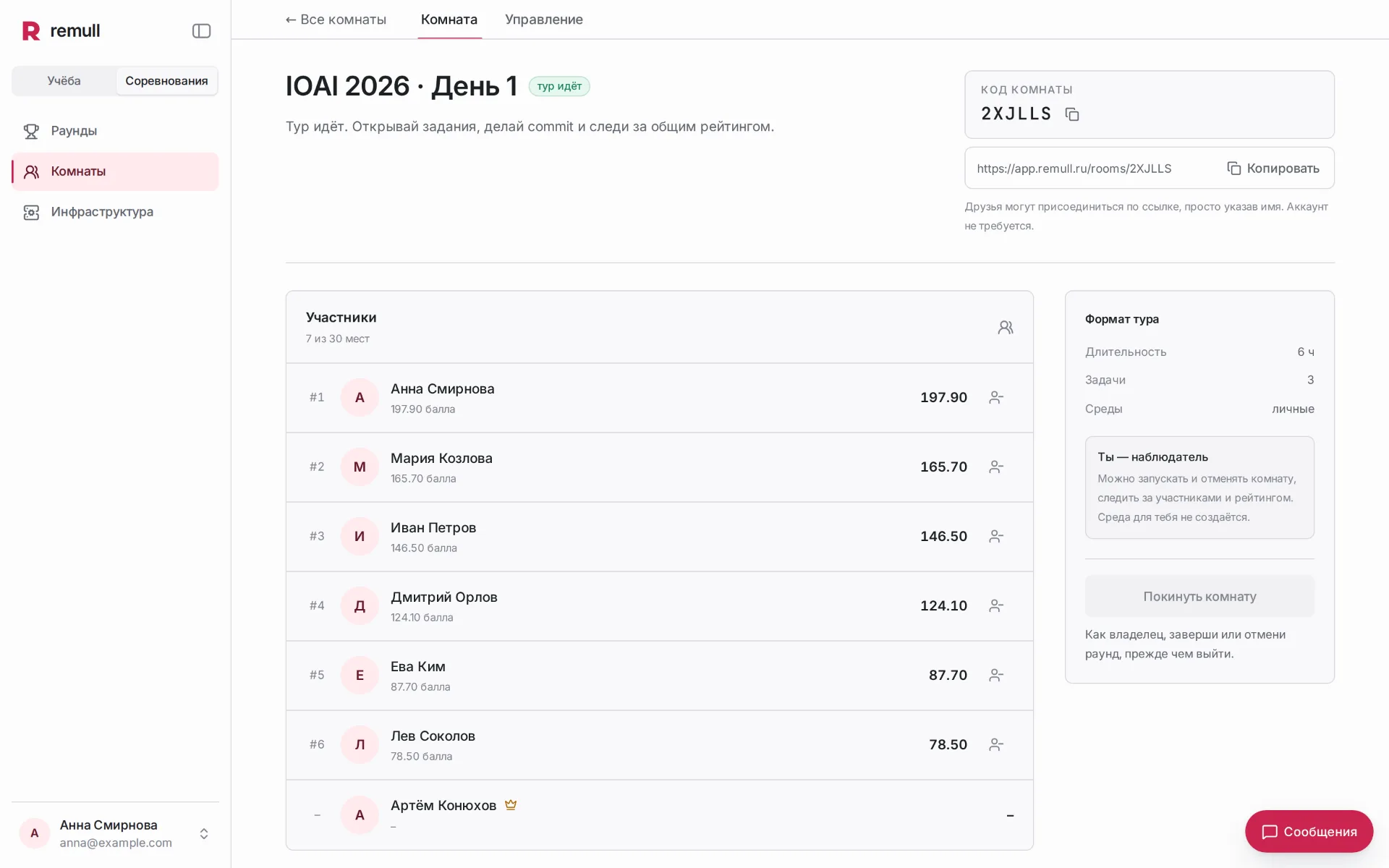Click the people icon beside Комнаты
This screenshot has width=1389, height=868.
(31, 171)
